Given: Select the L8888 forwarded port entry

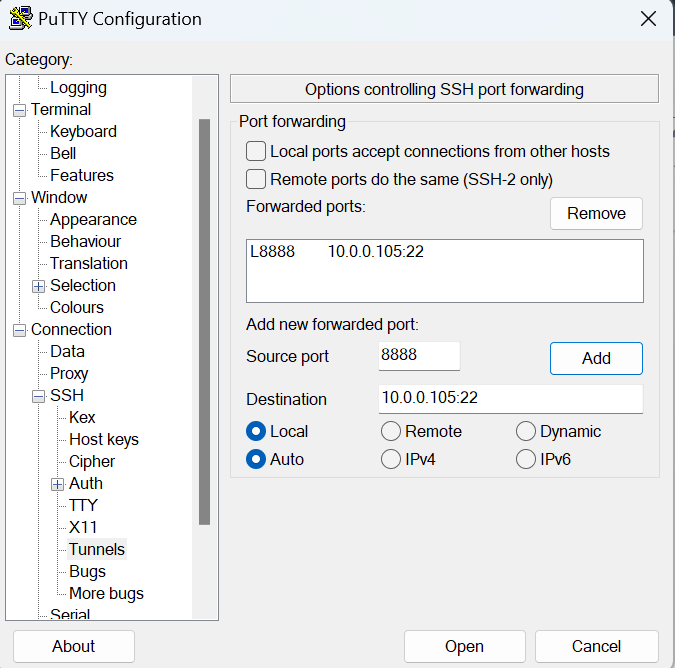Looking at the screenshot, I should (x=337, y=252).
